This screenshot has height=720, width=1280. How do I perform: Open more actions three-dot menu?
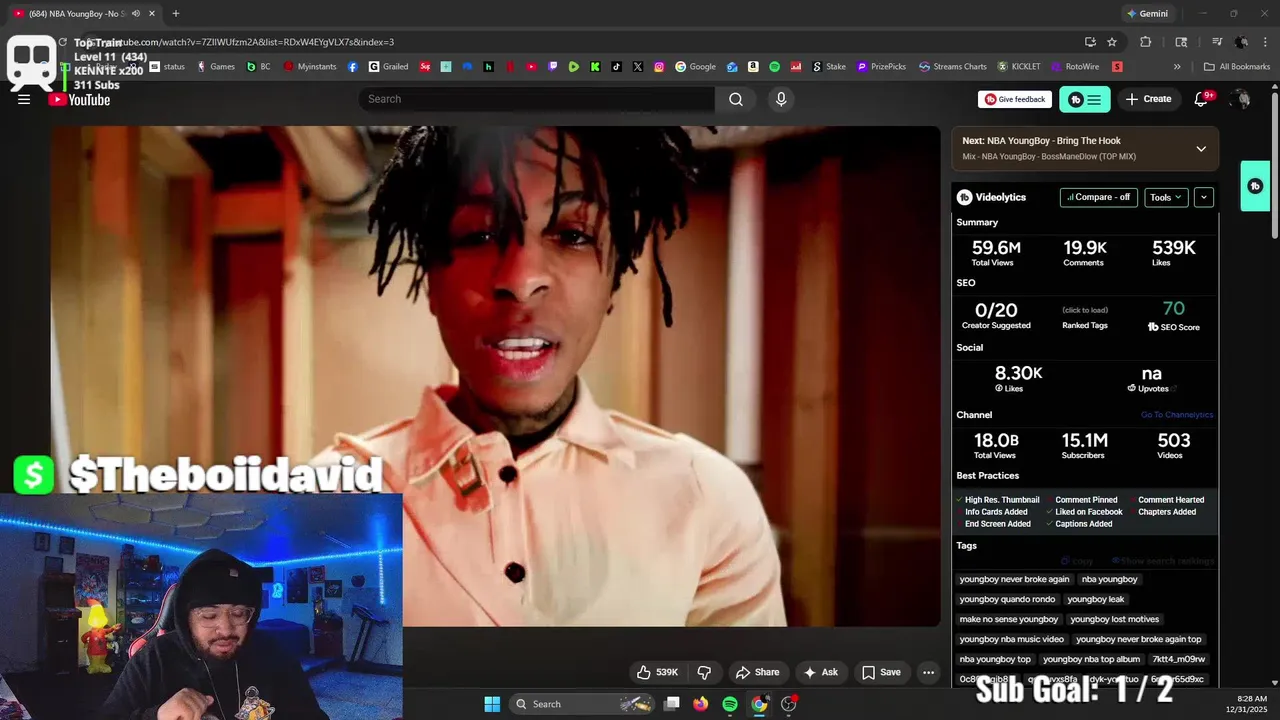coord(928,672)
